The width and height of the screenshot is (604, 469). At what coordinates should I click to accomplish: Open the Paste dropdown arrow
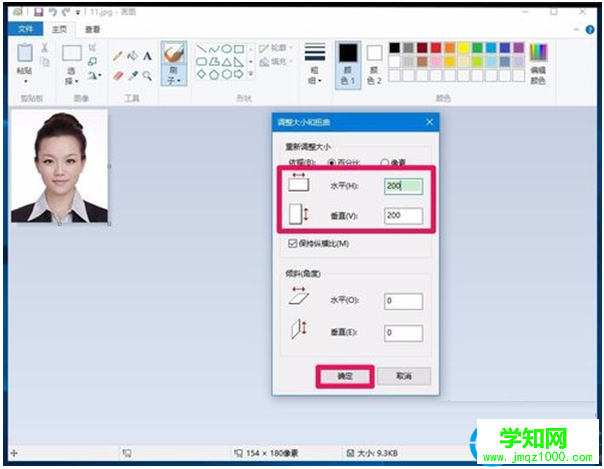tap(25, 81)
